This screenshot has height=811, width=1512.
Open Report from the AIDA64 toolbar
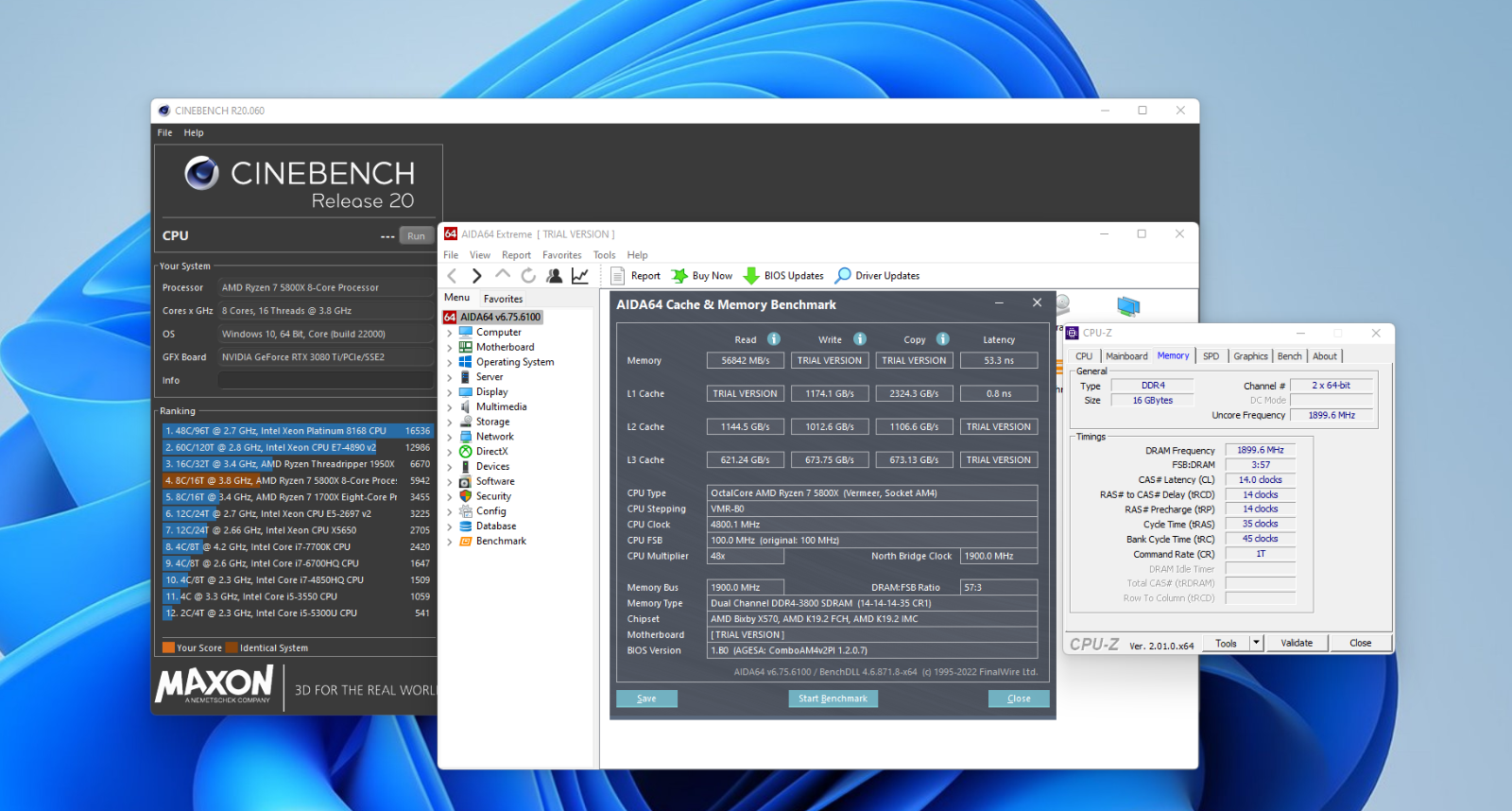(x=636, y=276)
